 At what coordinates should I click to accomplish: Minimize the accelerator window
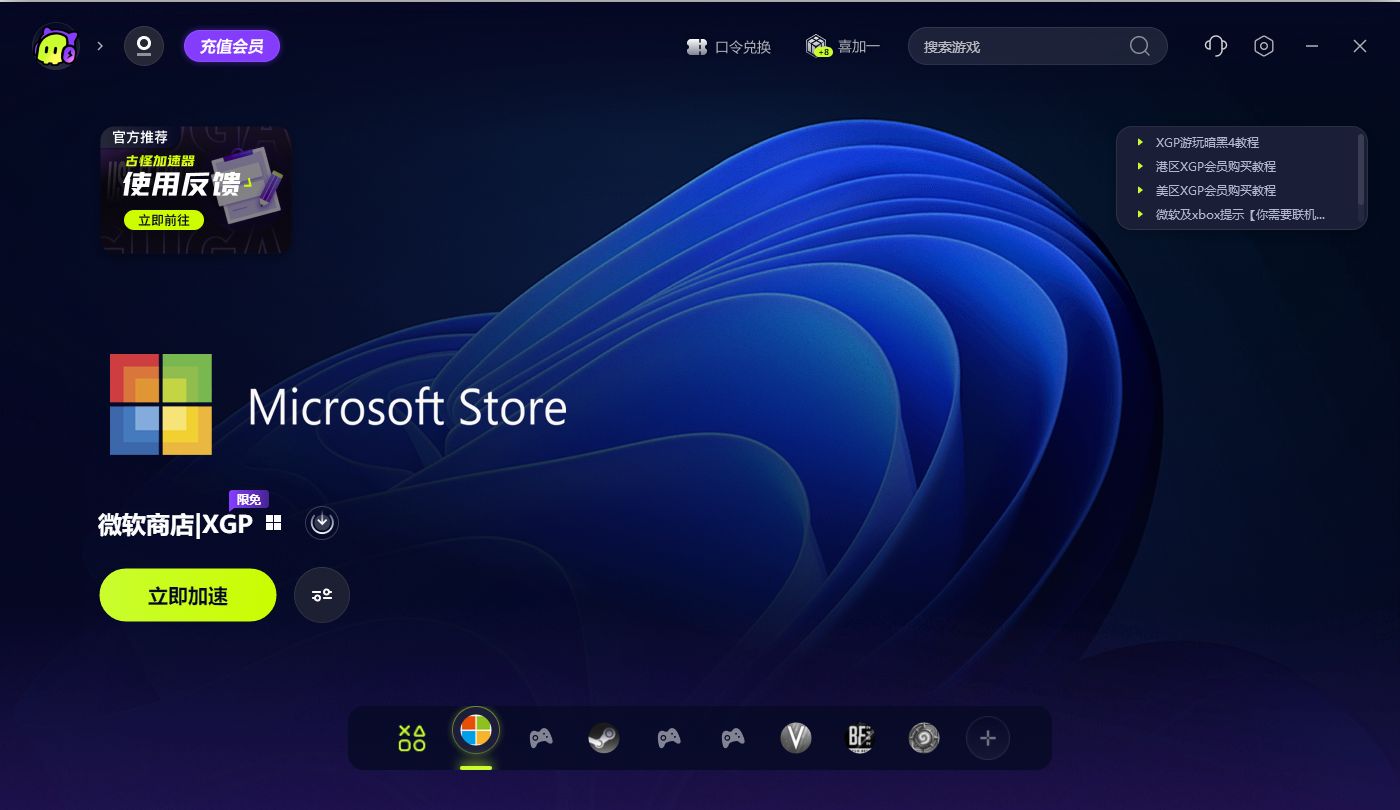pyautogui.click(x=1312, y=46)
